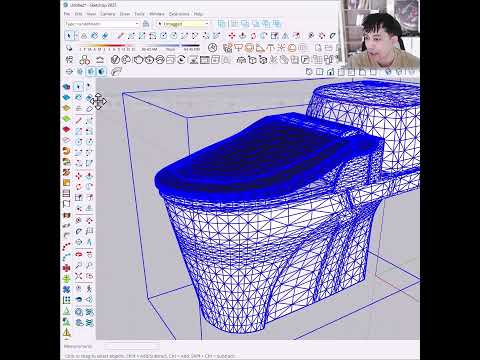Open the Extensions menu

click(x=179, y=14)
